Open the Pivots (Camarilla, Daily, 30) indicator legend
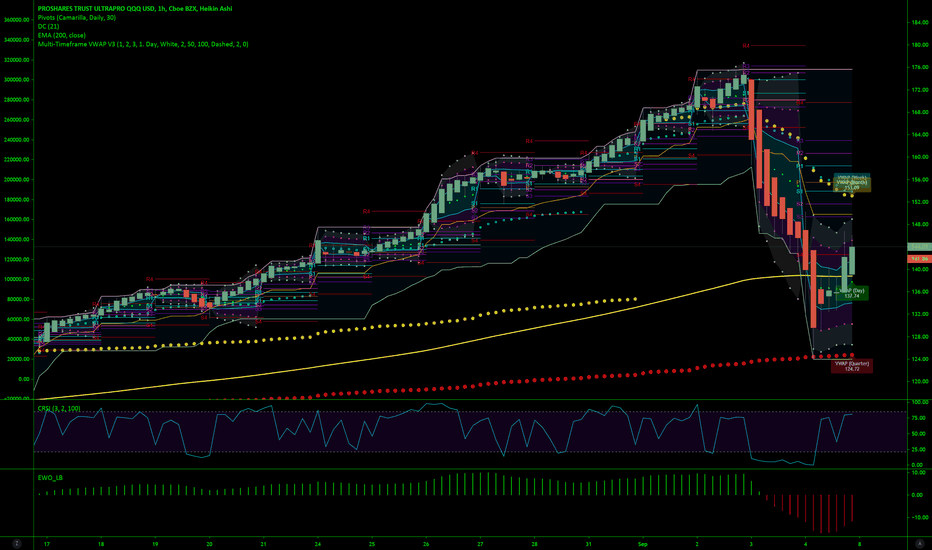 point(77,18)
